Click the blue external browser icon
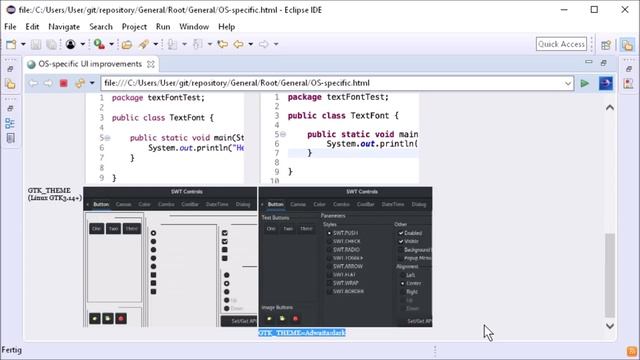 point(606,83)
